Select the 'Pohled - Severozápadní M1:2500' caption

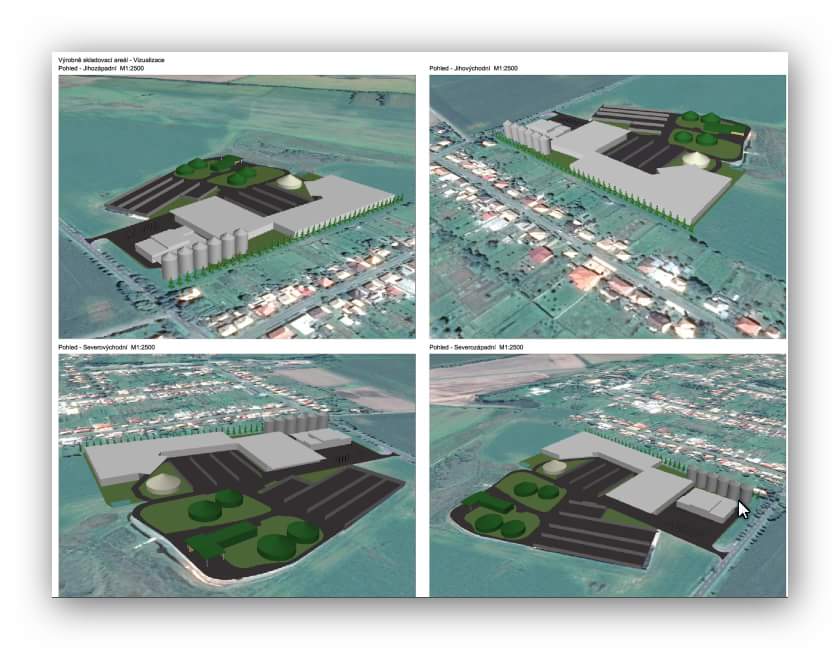tap(475, 347)
